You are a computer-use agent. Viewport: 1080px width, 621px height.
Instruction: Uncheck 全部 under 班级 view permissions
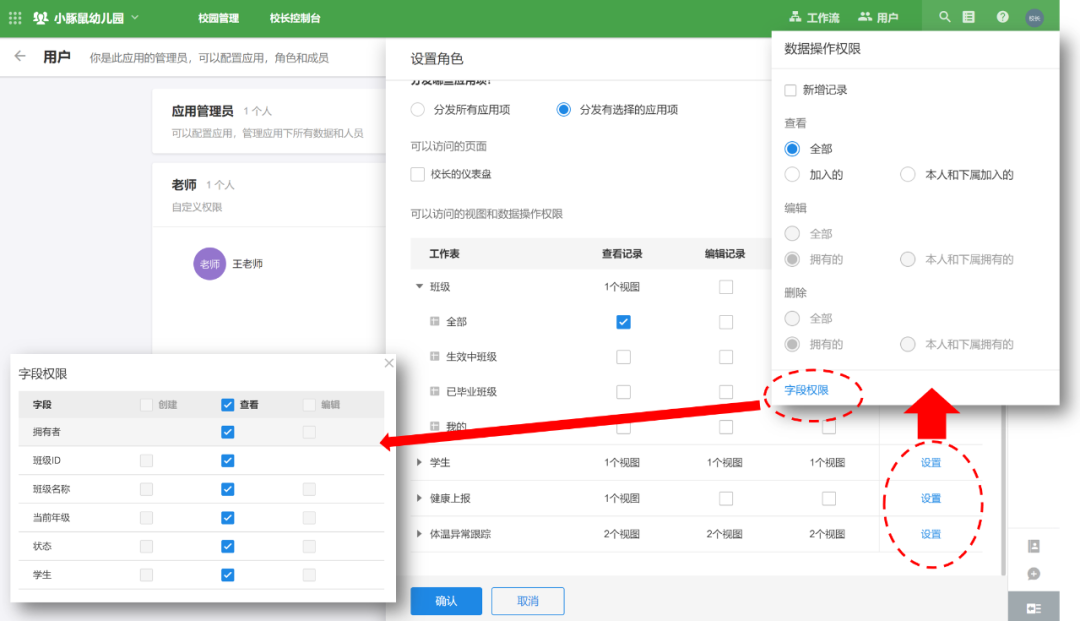pos(624,322)
